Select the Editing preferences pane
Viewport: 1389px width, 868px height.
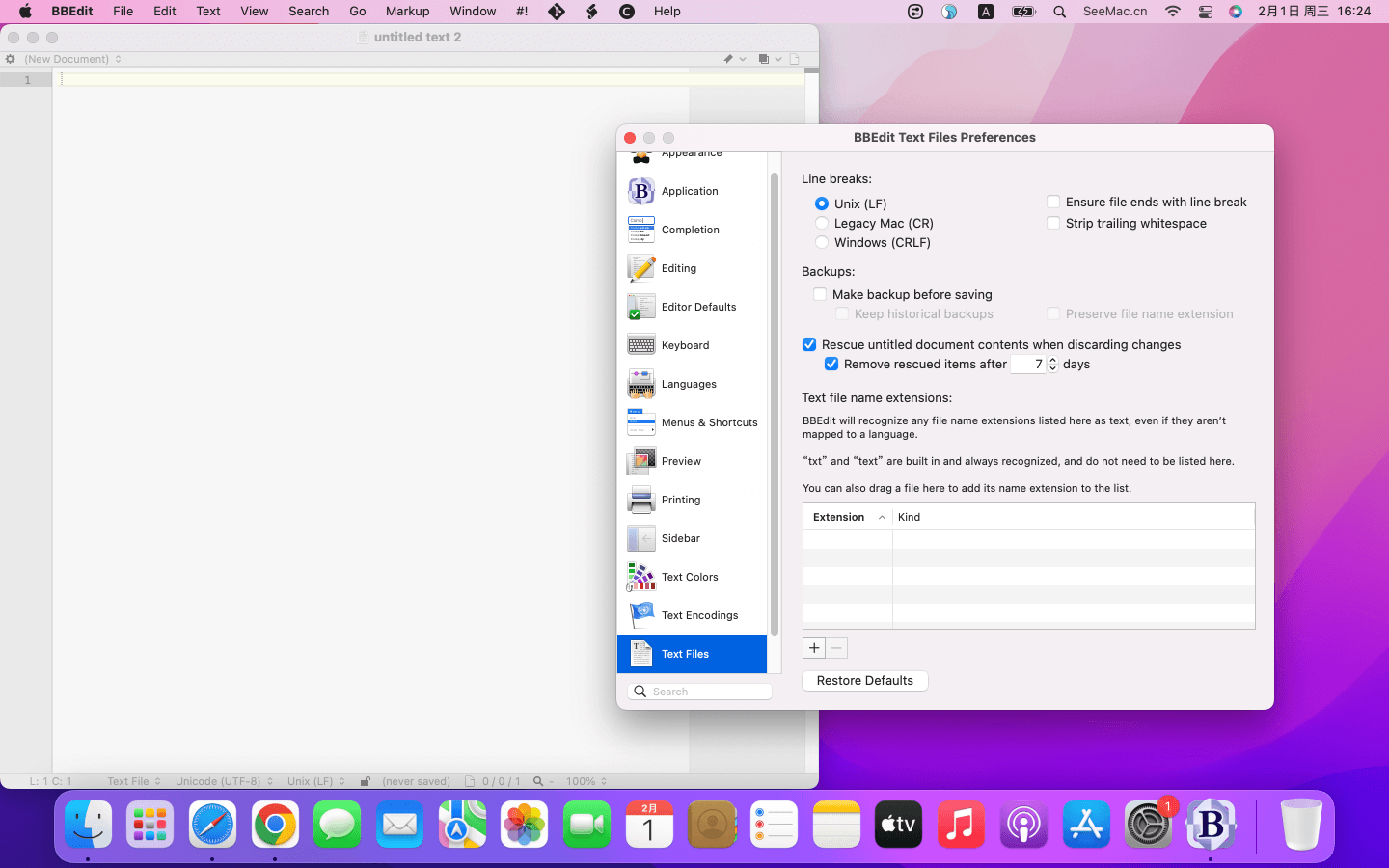(x=692, y=268)
